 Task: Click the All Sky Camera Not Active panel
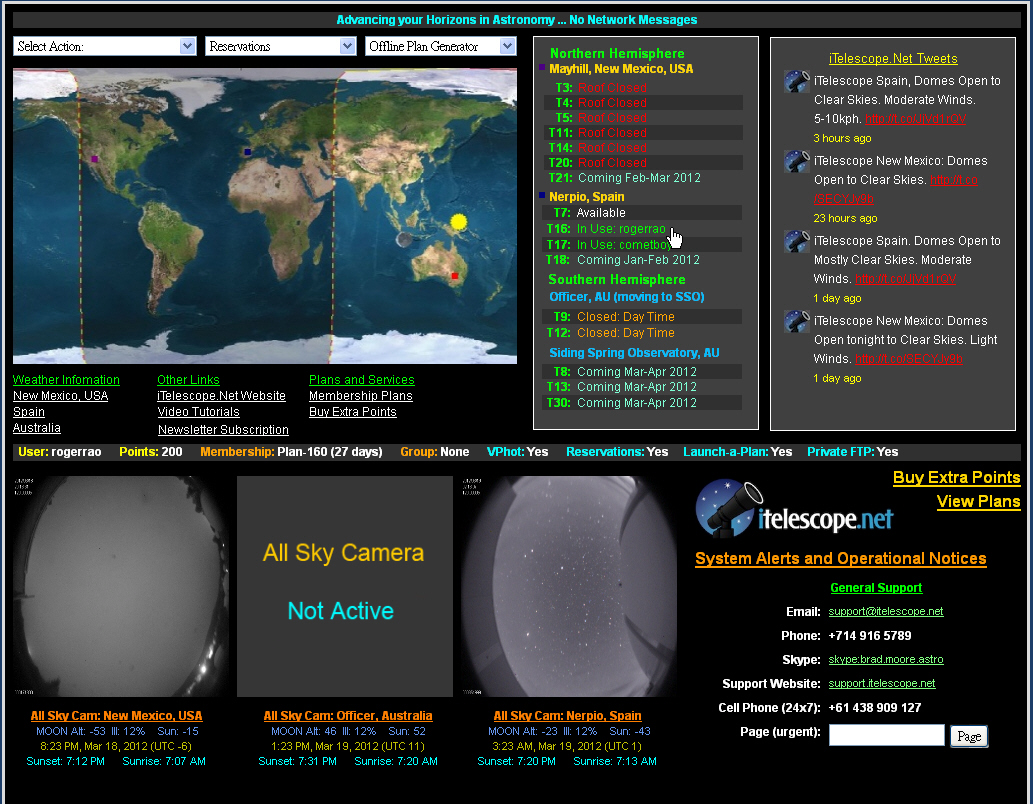coord(345,587)
